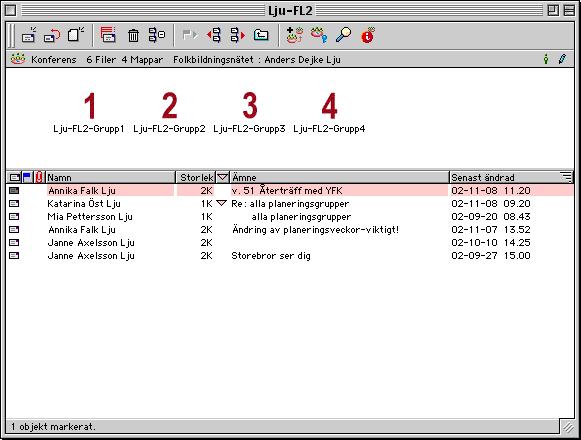The height and width of the screenshot is (440, 581).
Task: Click the red attachment column header
Action: pyautogui.click(x=39, y=177)
